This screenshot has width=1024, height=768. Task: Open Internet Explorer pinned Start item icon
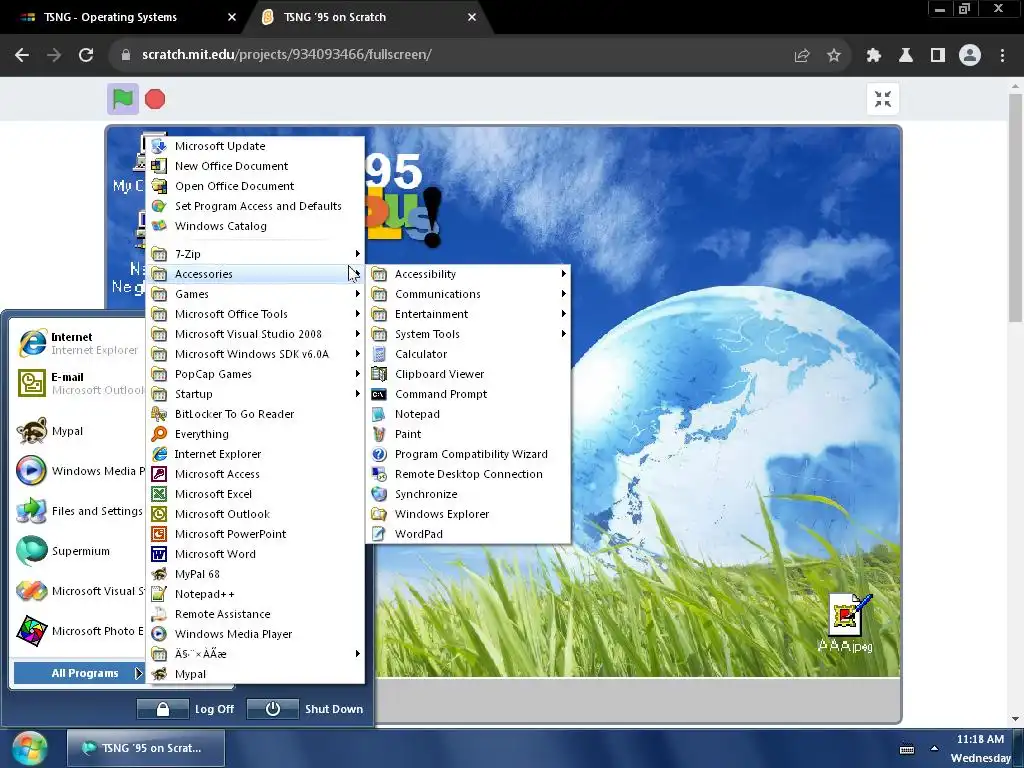31,343
